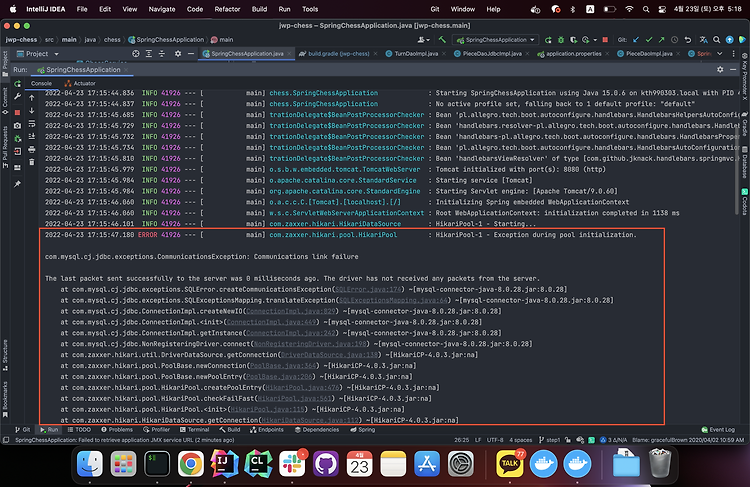Build project with hammer icon
Viewport: 750px width, 487px height.
(x=442, y=40)
